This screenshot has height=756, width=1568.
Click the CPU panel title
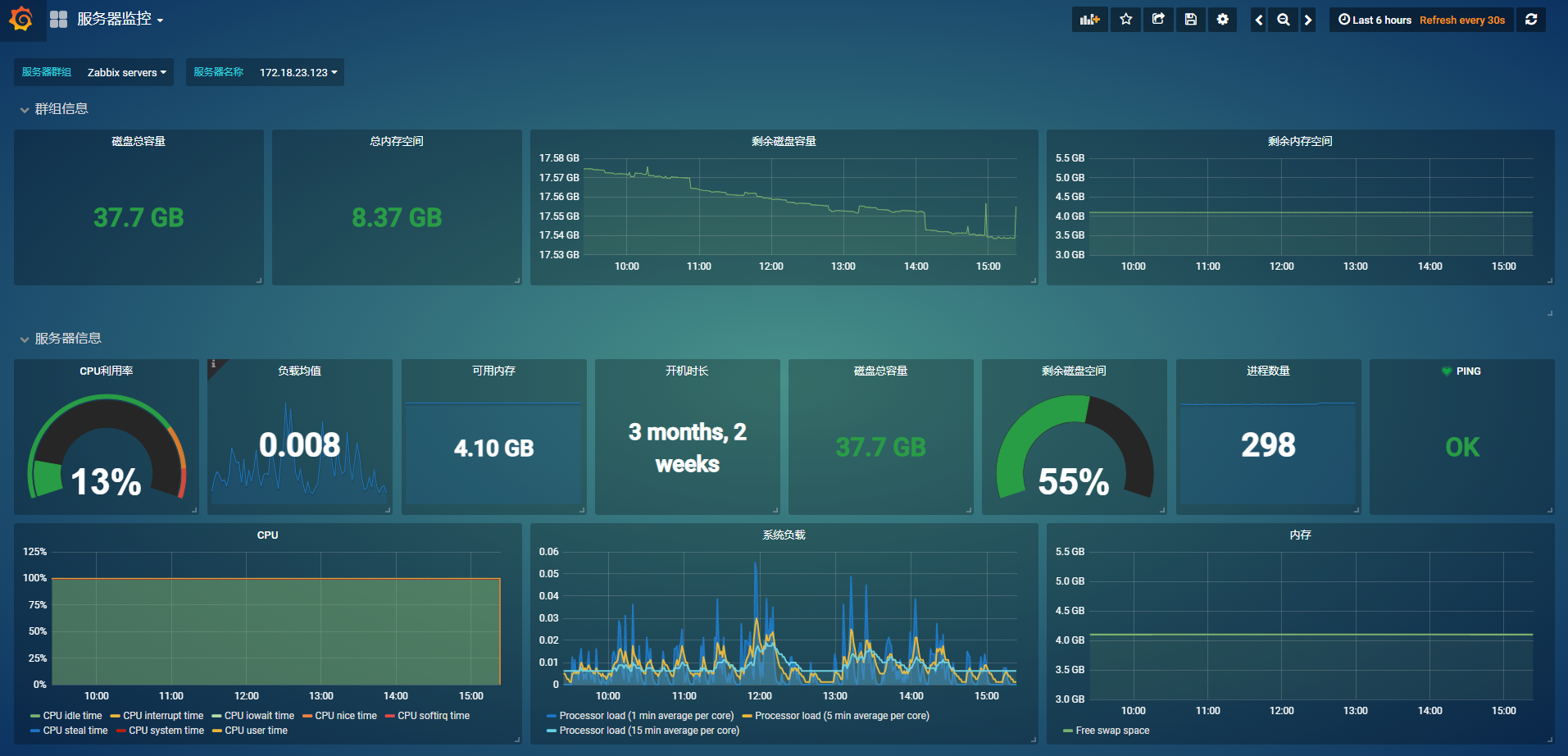pyautogui.click(x=267, y=535)
